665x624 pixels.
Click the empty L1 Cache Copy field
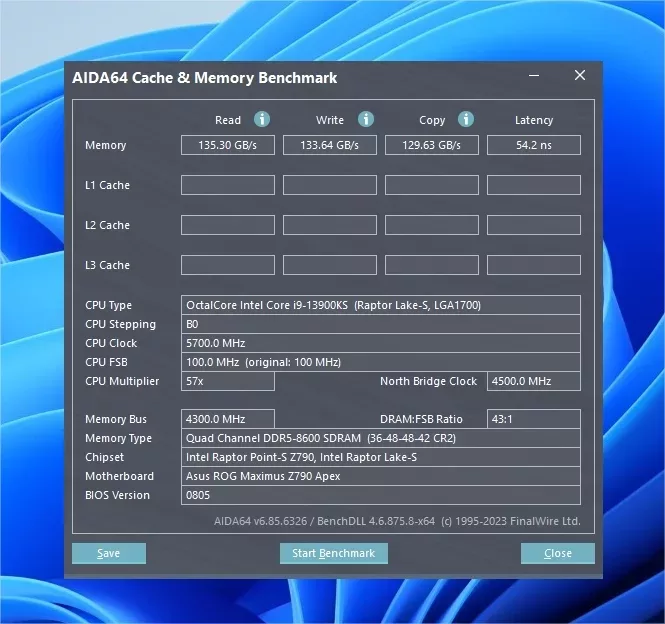click(x=432, y=185)
